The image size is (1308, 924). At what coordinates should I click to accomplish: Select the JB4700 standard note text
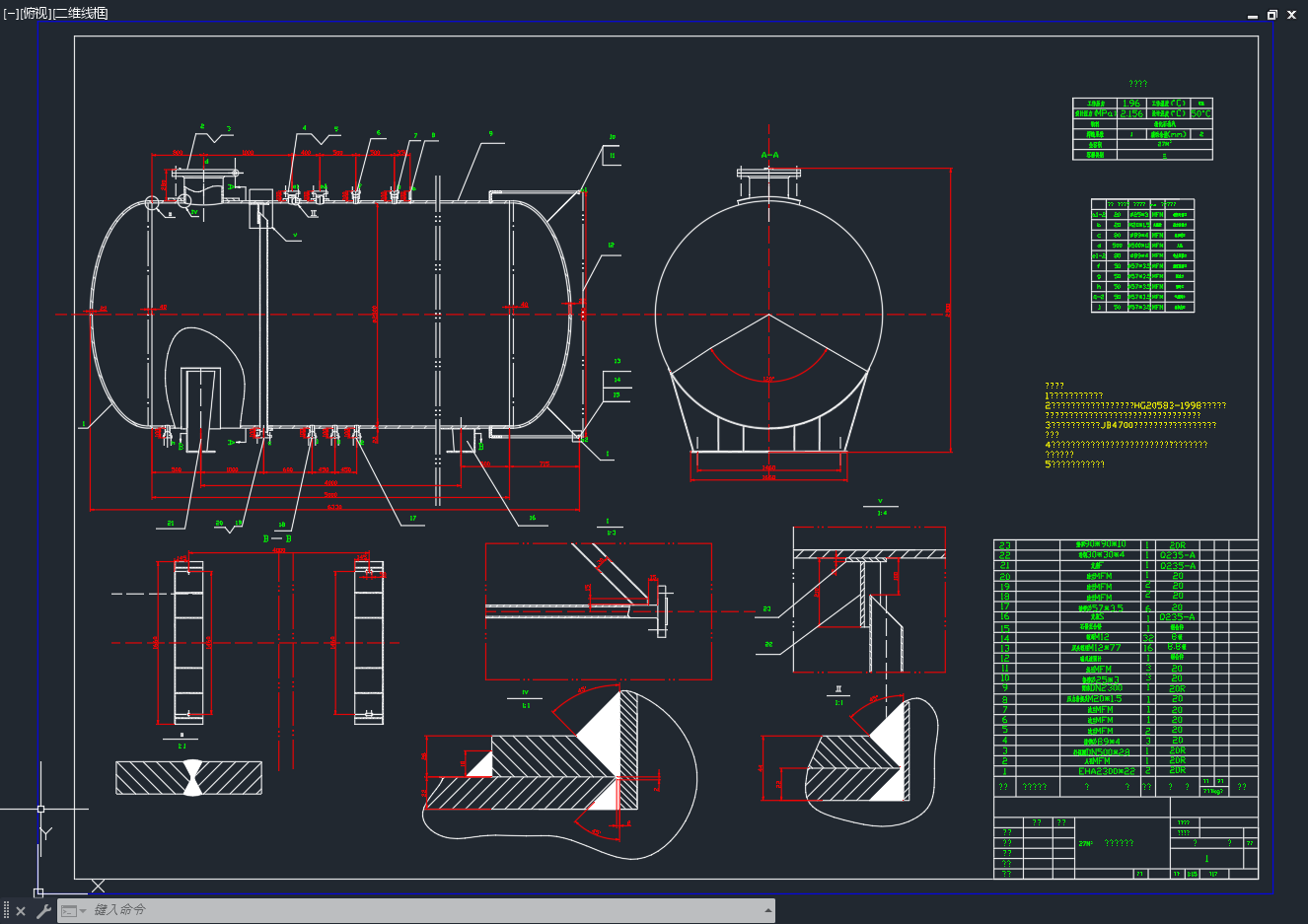1118,425
